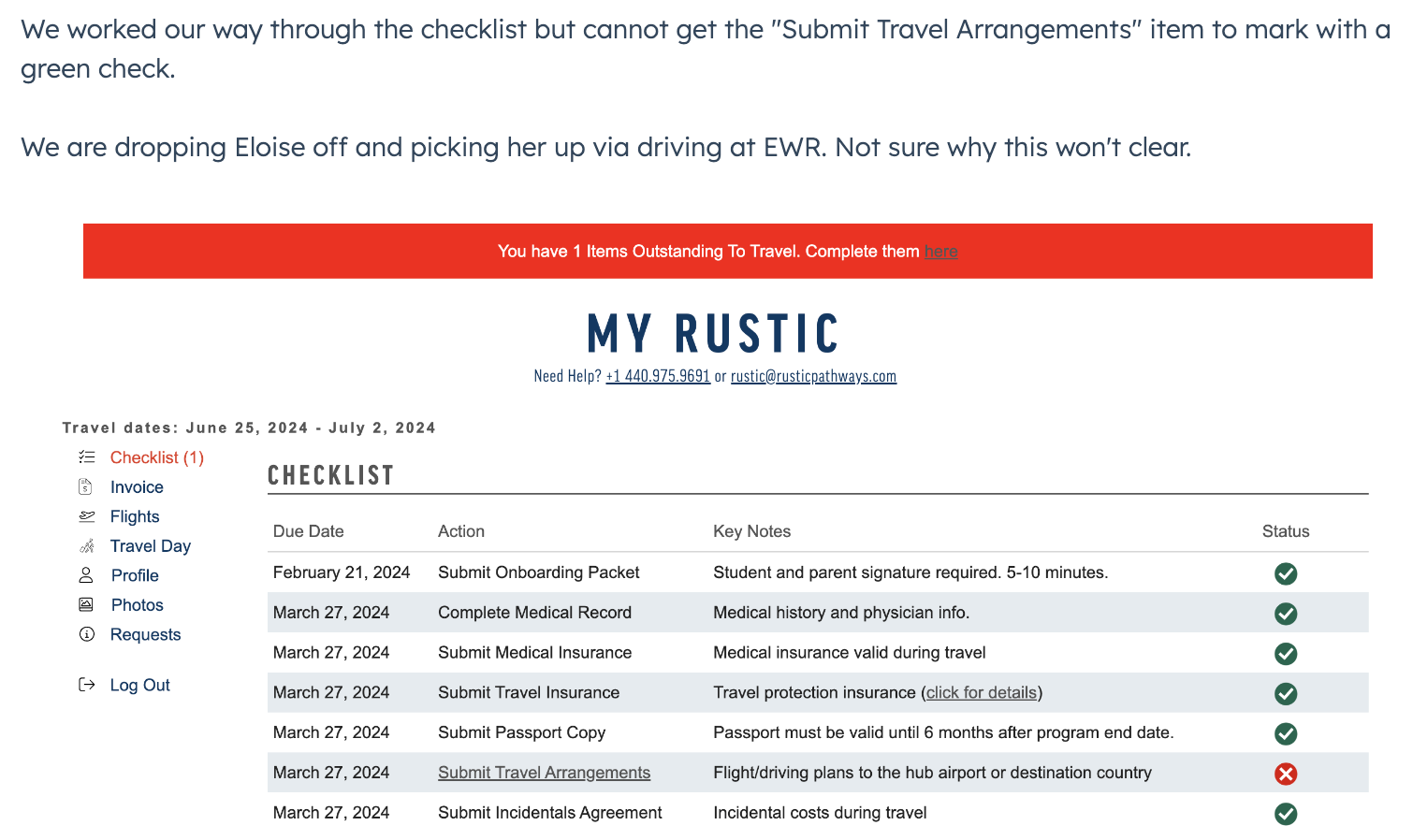The height and width of the screenshot is (840, 1413).
Task: Click the +1 440.975.9691 phone link
Action: (x=658, y=376)
